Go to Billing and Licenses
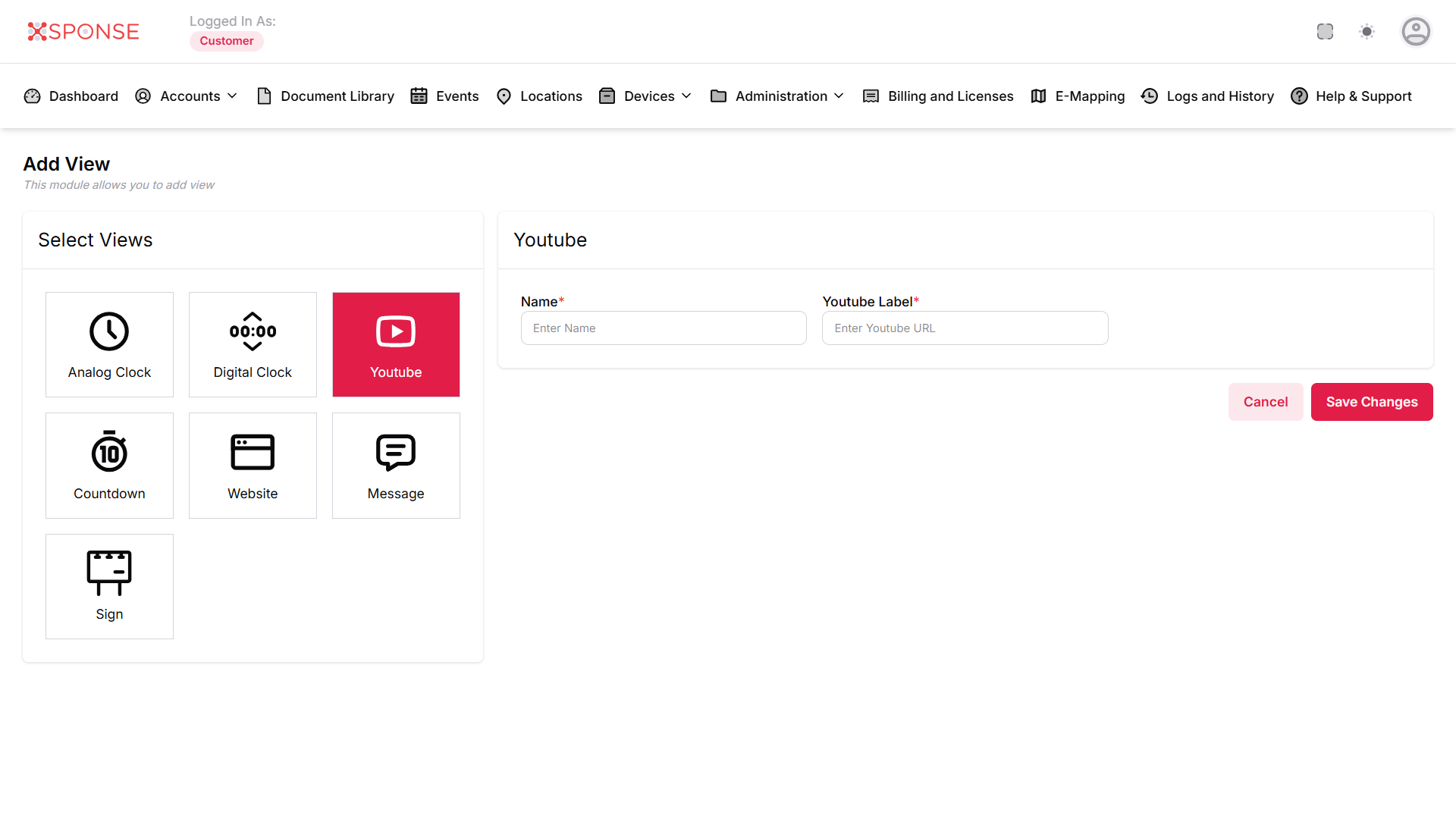This screenshot has height=819, width=1456. coord(939,96)
